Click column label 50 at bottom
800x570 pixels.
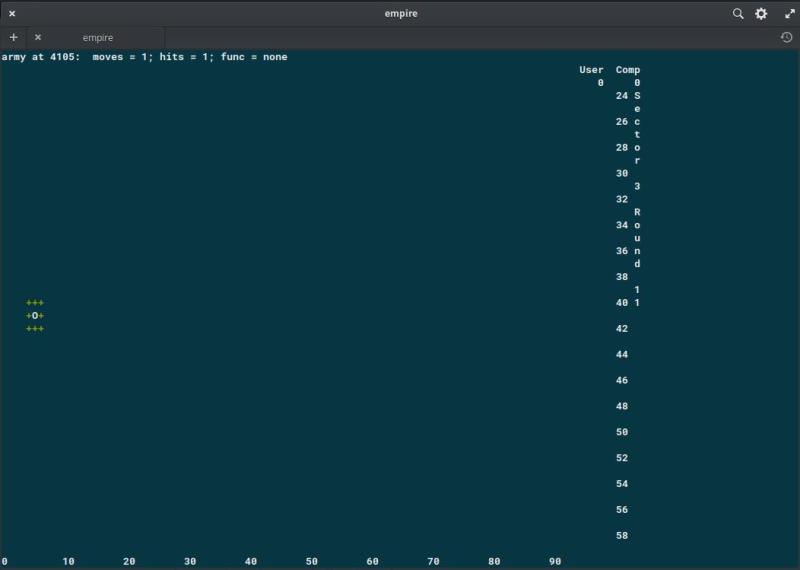click(312, 562)
